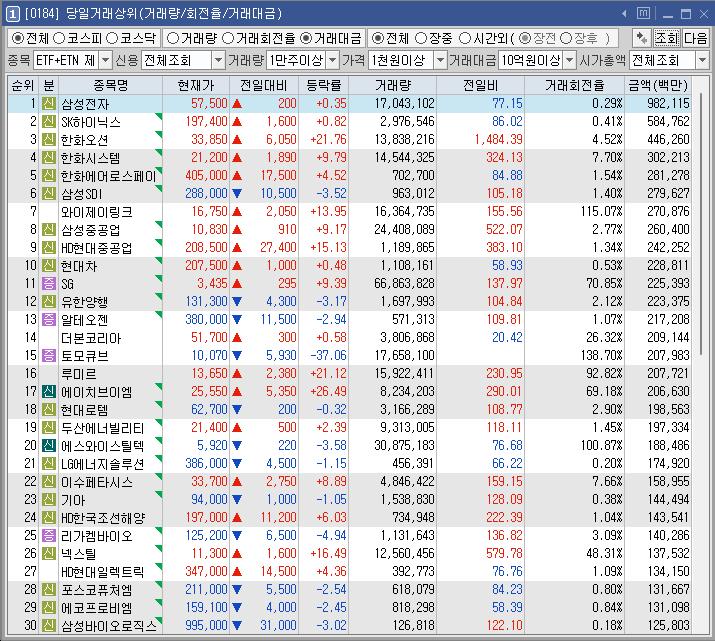Viewport: 715px width, 641px height.
Task: Select the 장중 radio button
Action: pyautogui.click(x=421, y=38)
